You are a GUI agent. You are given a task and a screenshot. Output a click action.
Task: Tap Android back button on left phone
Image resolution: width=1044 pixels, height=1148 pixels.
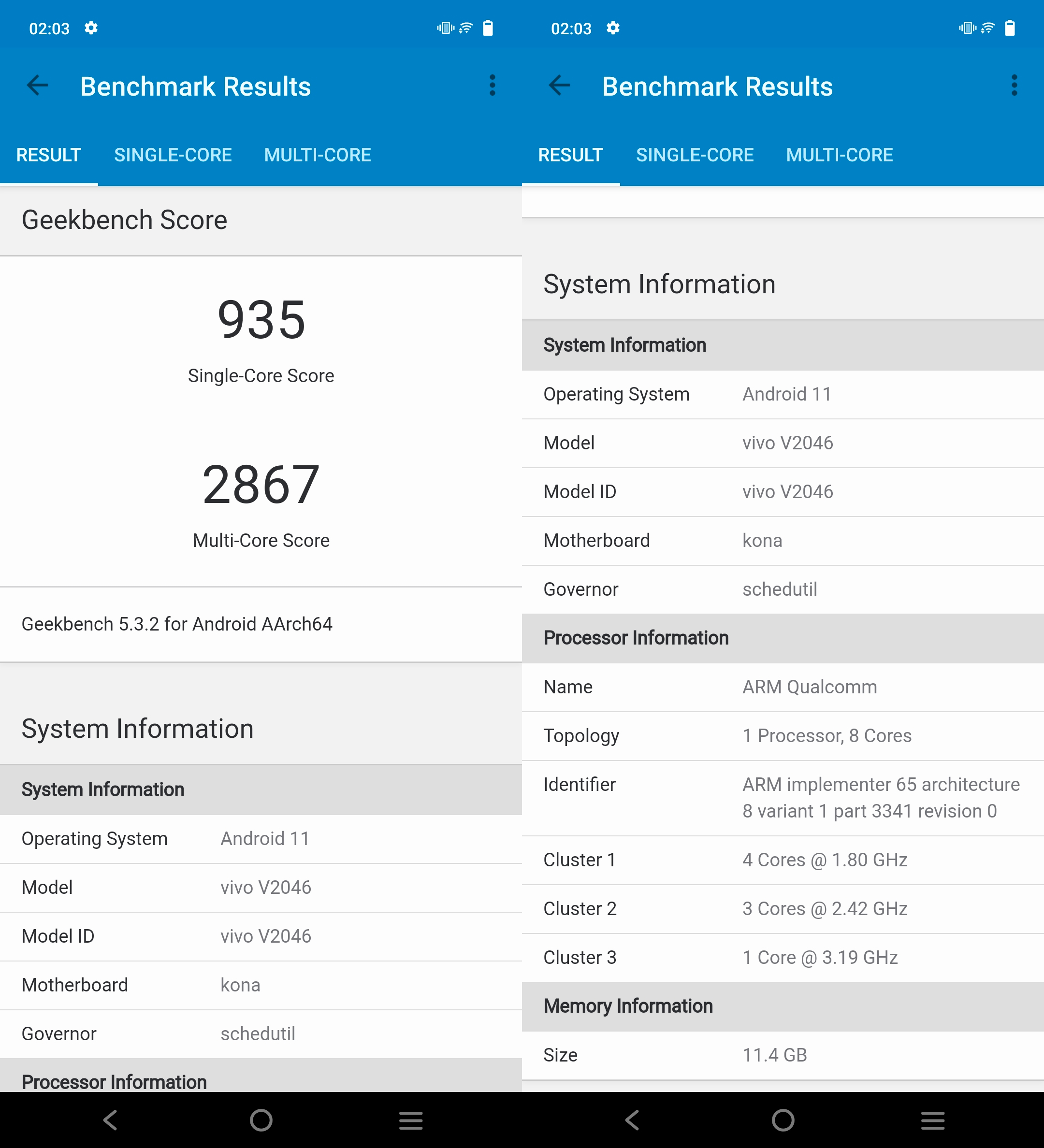[111, 1119]
